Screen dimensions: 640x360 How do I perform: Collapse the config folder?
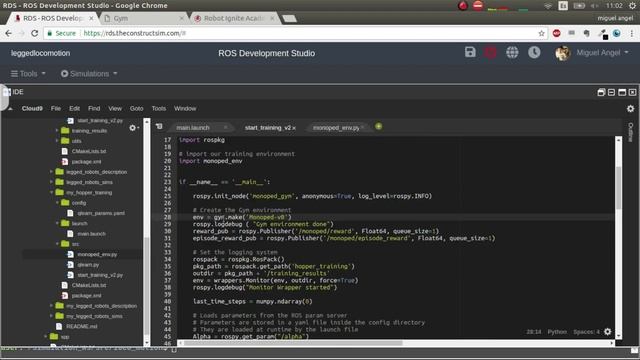[57, 203]
